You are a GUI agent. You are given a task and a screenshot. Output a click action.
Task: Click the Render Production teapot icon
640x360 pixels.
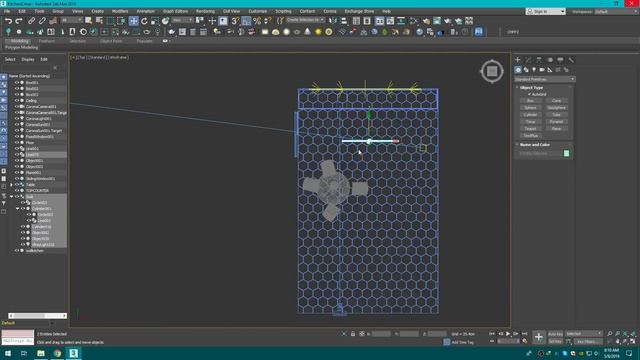[x=448, y=21]
